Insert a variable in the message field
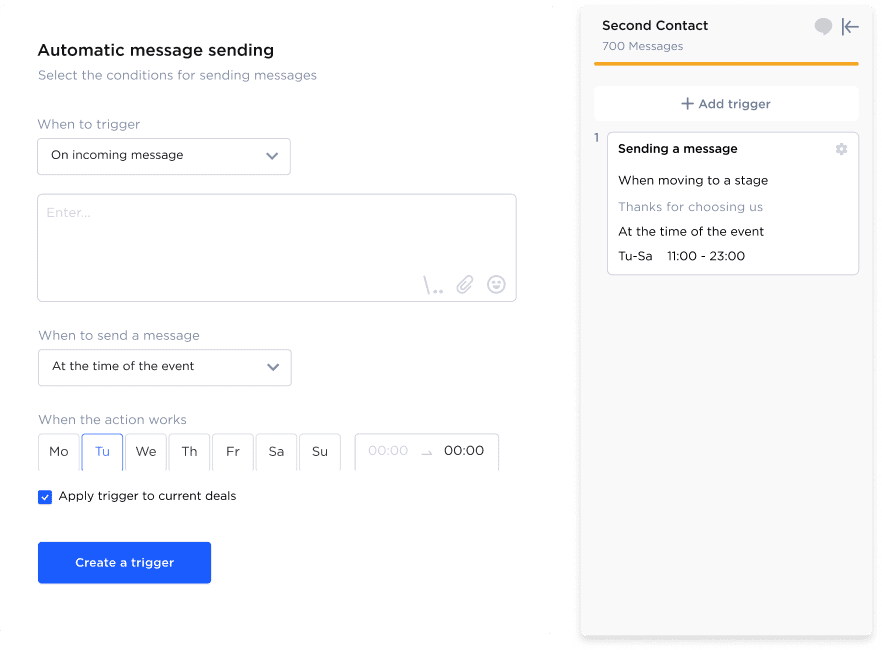Screen dimensions: 882x650 coord(434,284)
